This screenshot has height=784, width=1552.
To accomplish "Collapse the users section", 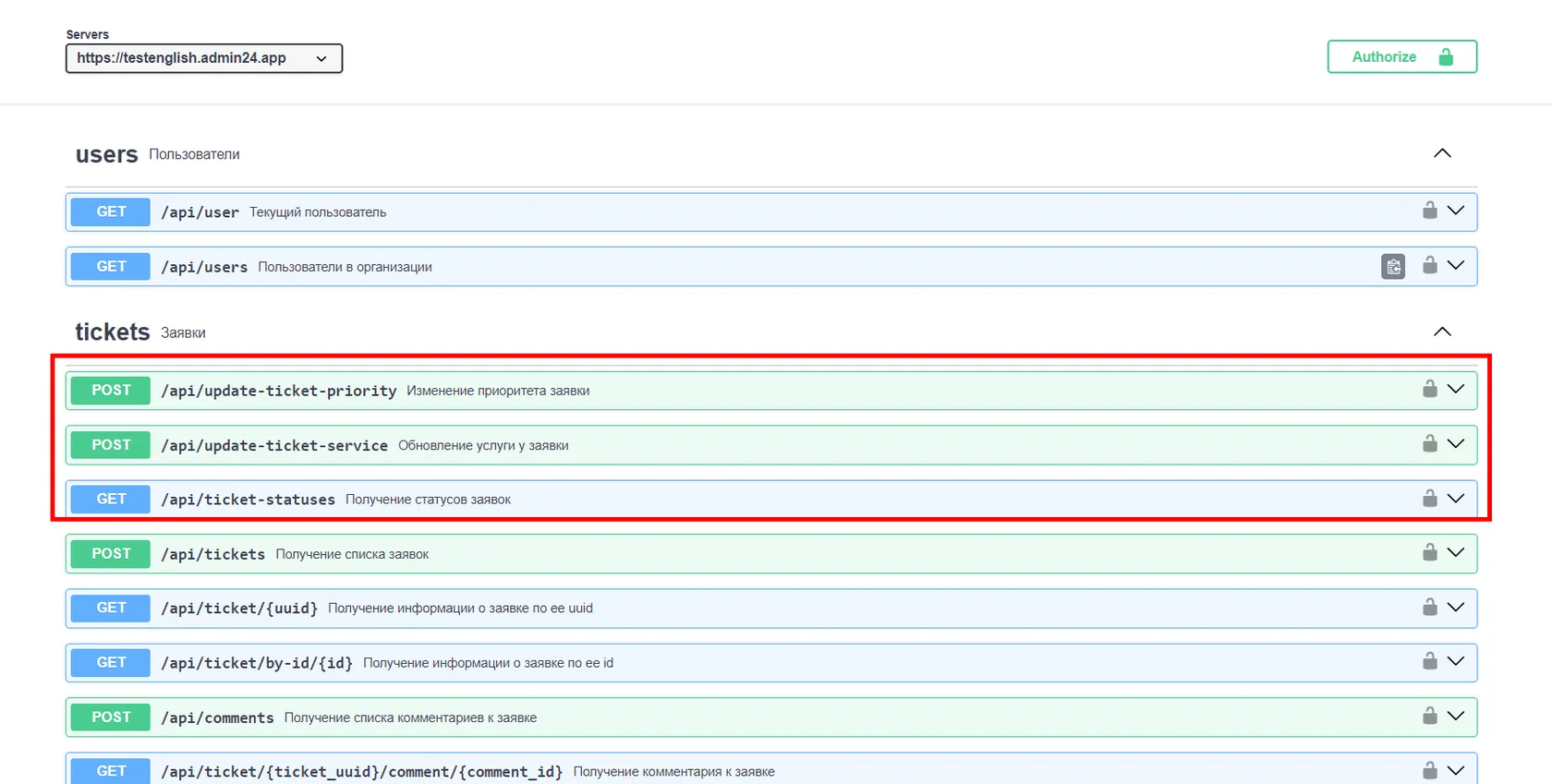I will 1442,153.
